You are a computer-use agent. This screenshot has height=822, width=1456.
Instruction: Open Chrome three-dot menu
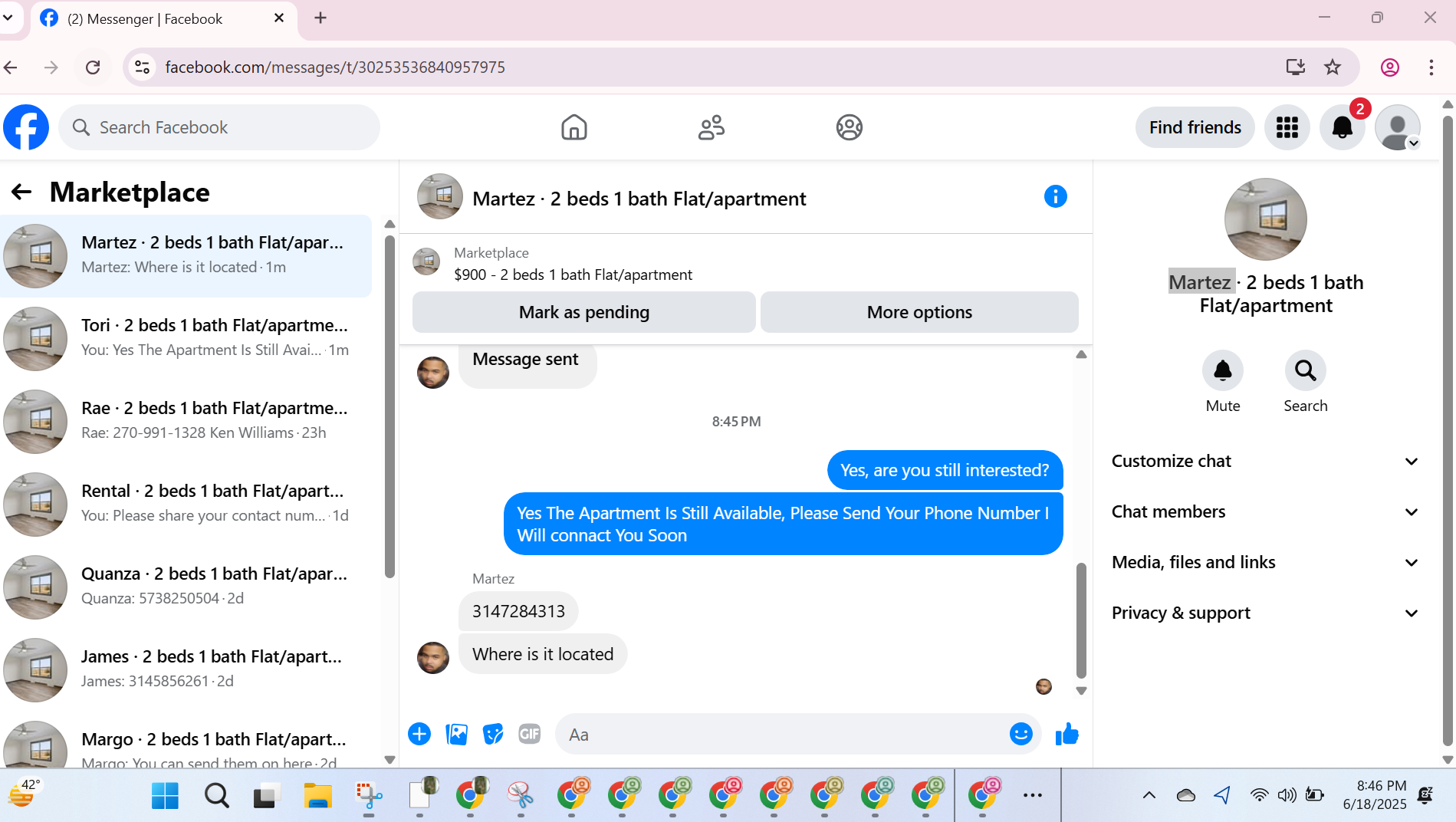click(x=1431, y=67)
